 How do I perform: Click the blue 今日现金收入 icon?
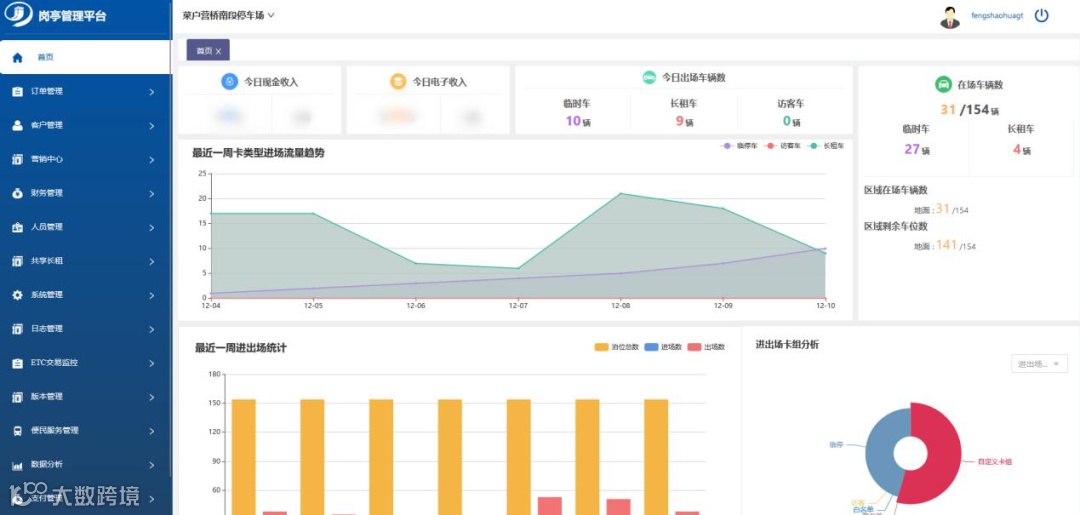[x=229, y=81]
